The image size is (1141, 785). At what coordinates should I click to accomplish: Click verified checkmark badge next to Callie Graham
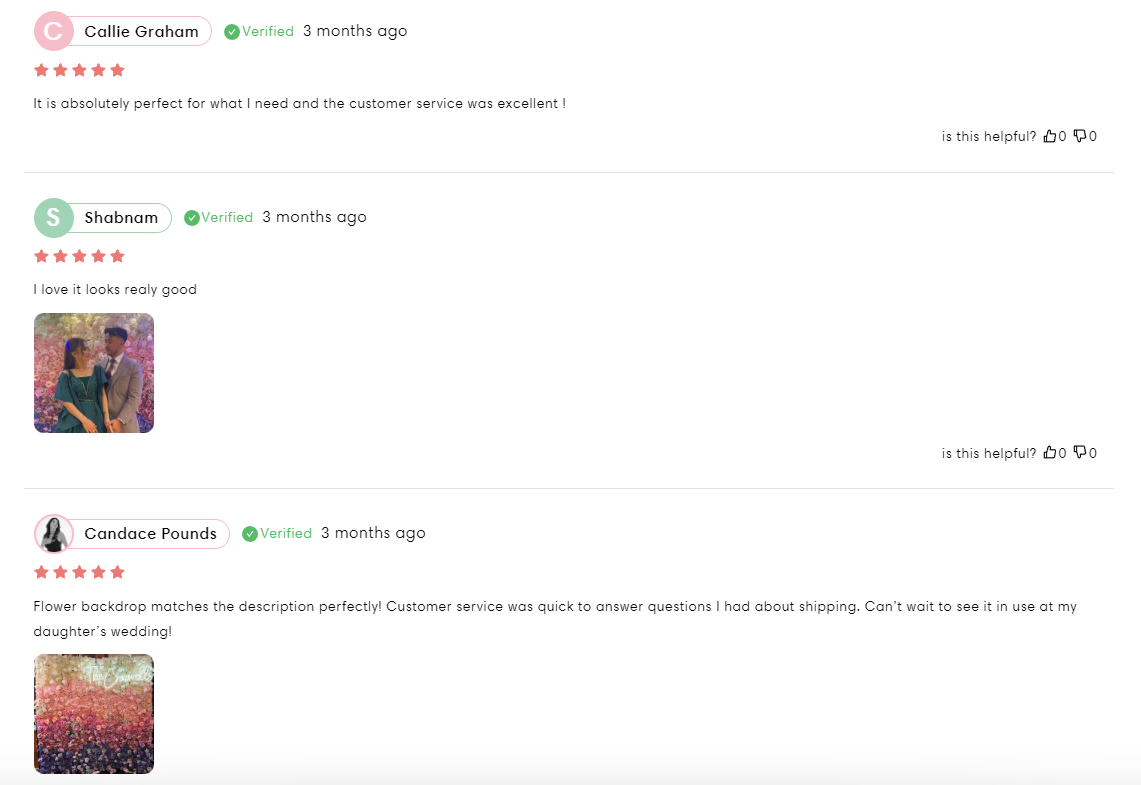[x=232, y=32]
